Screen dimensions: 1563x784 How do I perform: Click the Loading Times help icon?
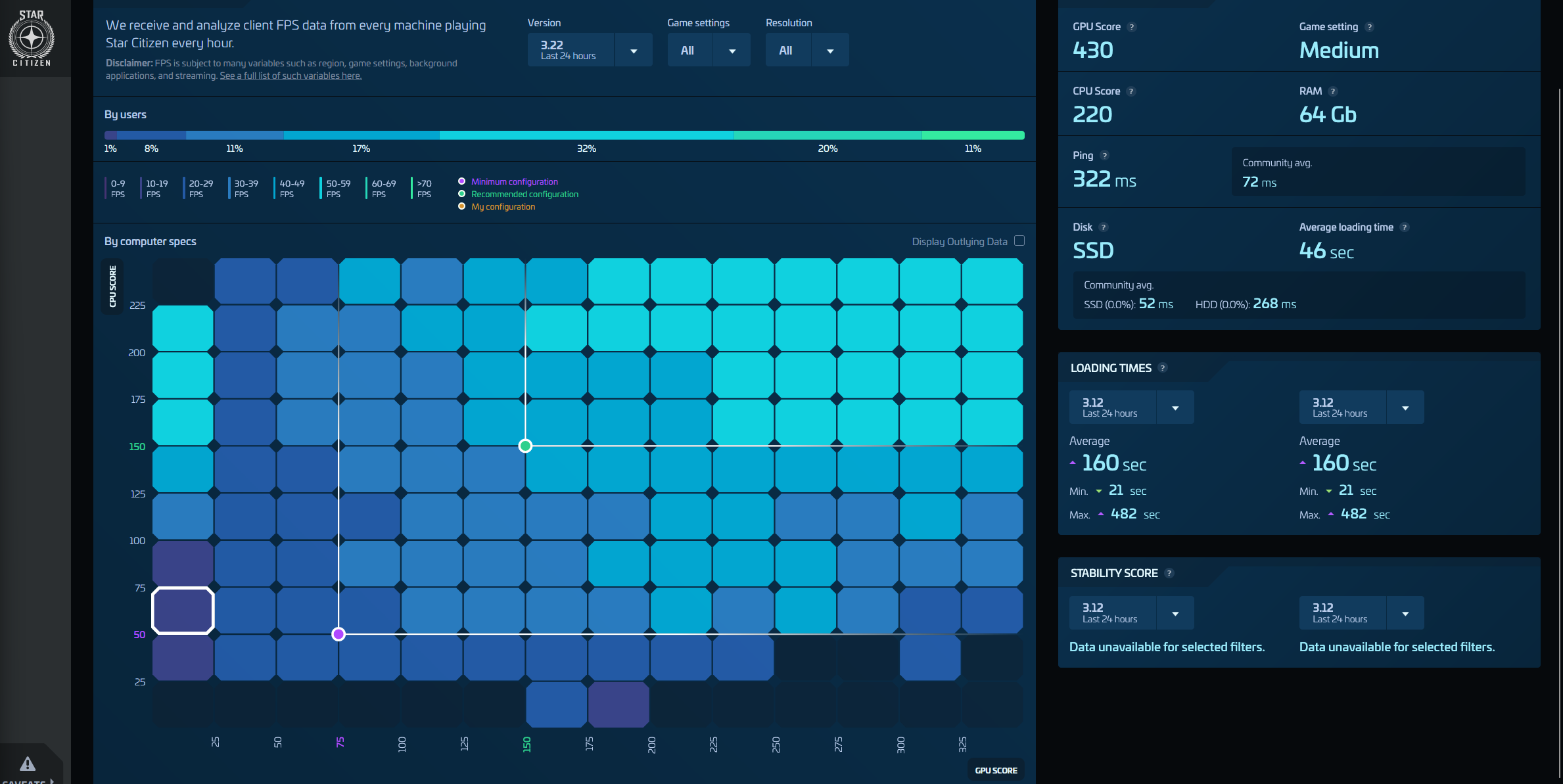[x=1162, y=368]
